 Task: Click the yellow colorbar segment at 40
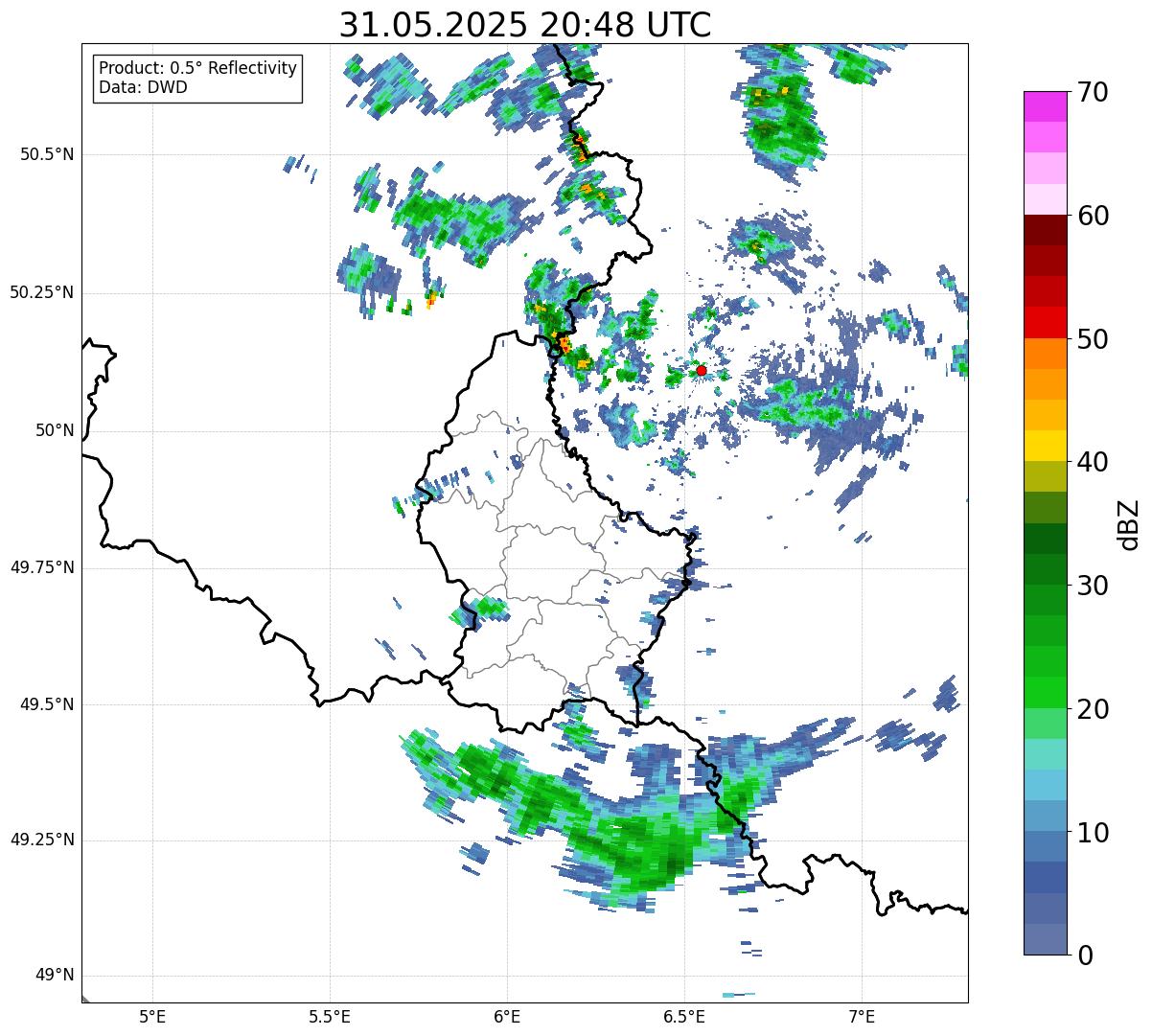point(1046,447)
